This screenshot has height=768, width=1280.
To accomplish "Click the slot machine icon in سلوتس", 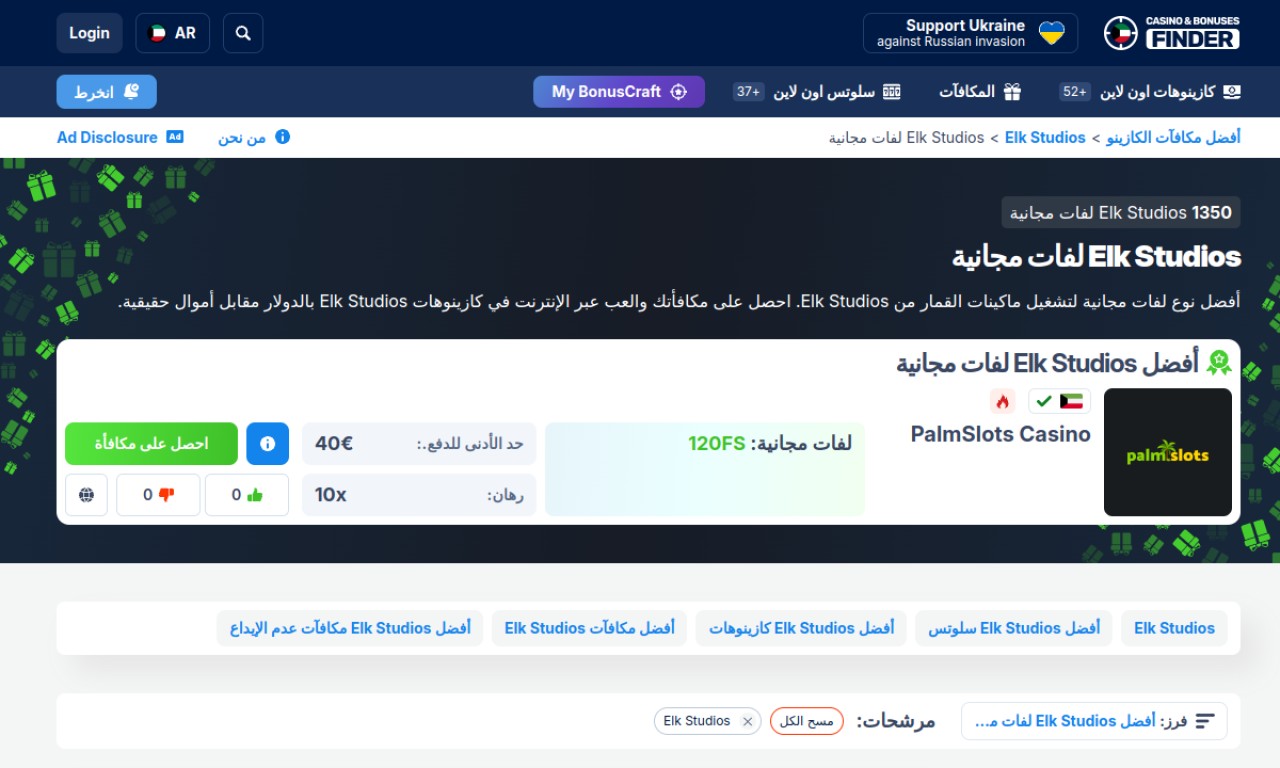I will pos(892,92).
